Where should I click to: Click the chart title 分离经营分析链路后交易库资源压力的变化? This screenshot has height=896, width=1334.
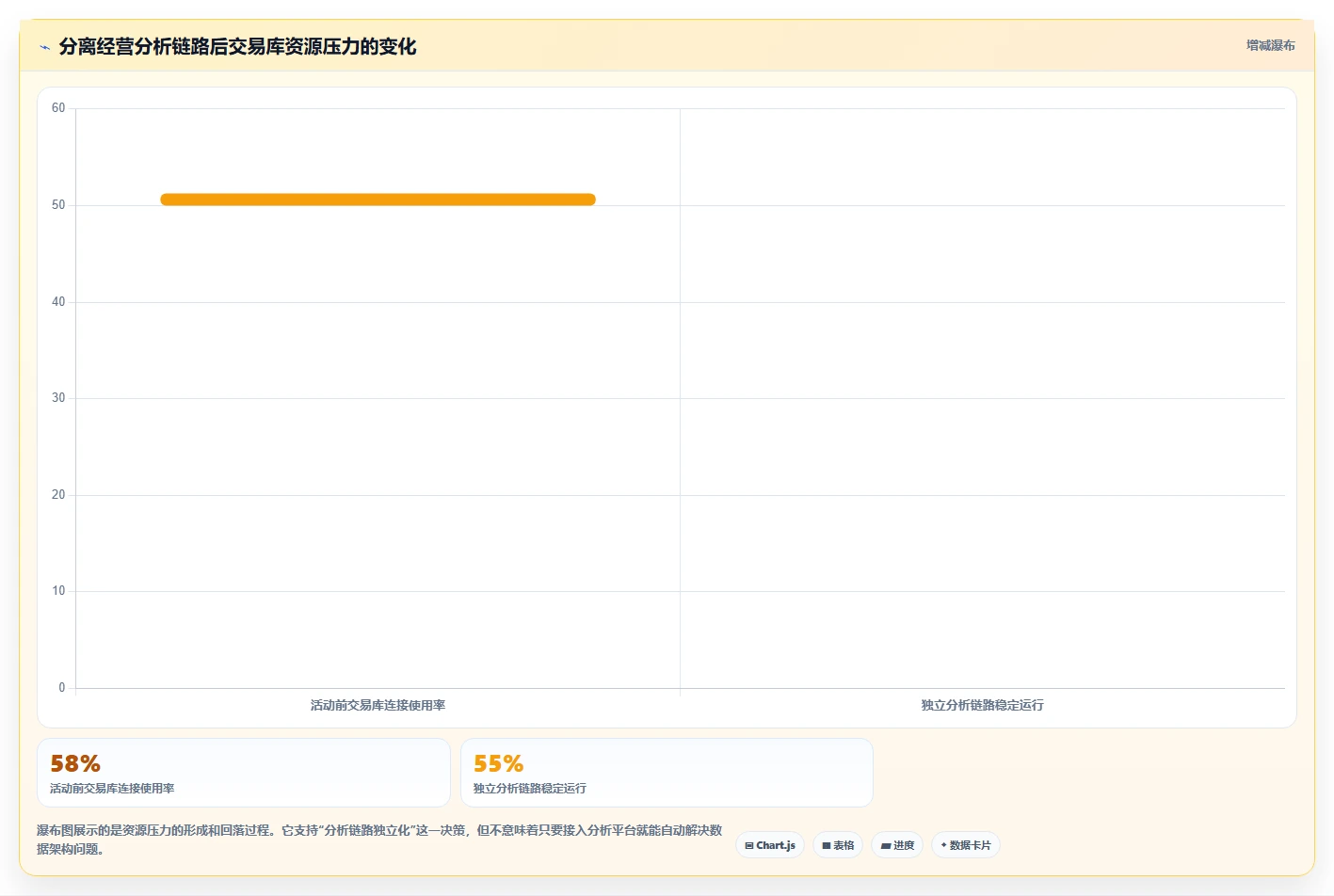click(x=237, y=46)
